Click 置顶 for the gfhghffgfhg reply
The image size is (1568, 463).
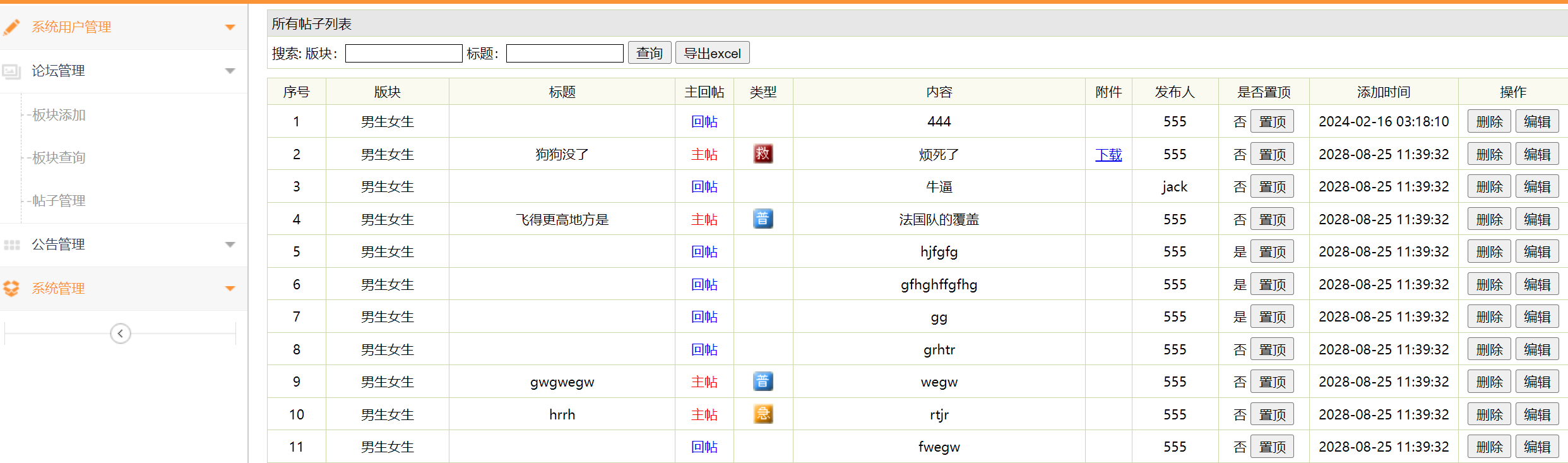pyautogui.click(x=1272, y=284)
